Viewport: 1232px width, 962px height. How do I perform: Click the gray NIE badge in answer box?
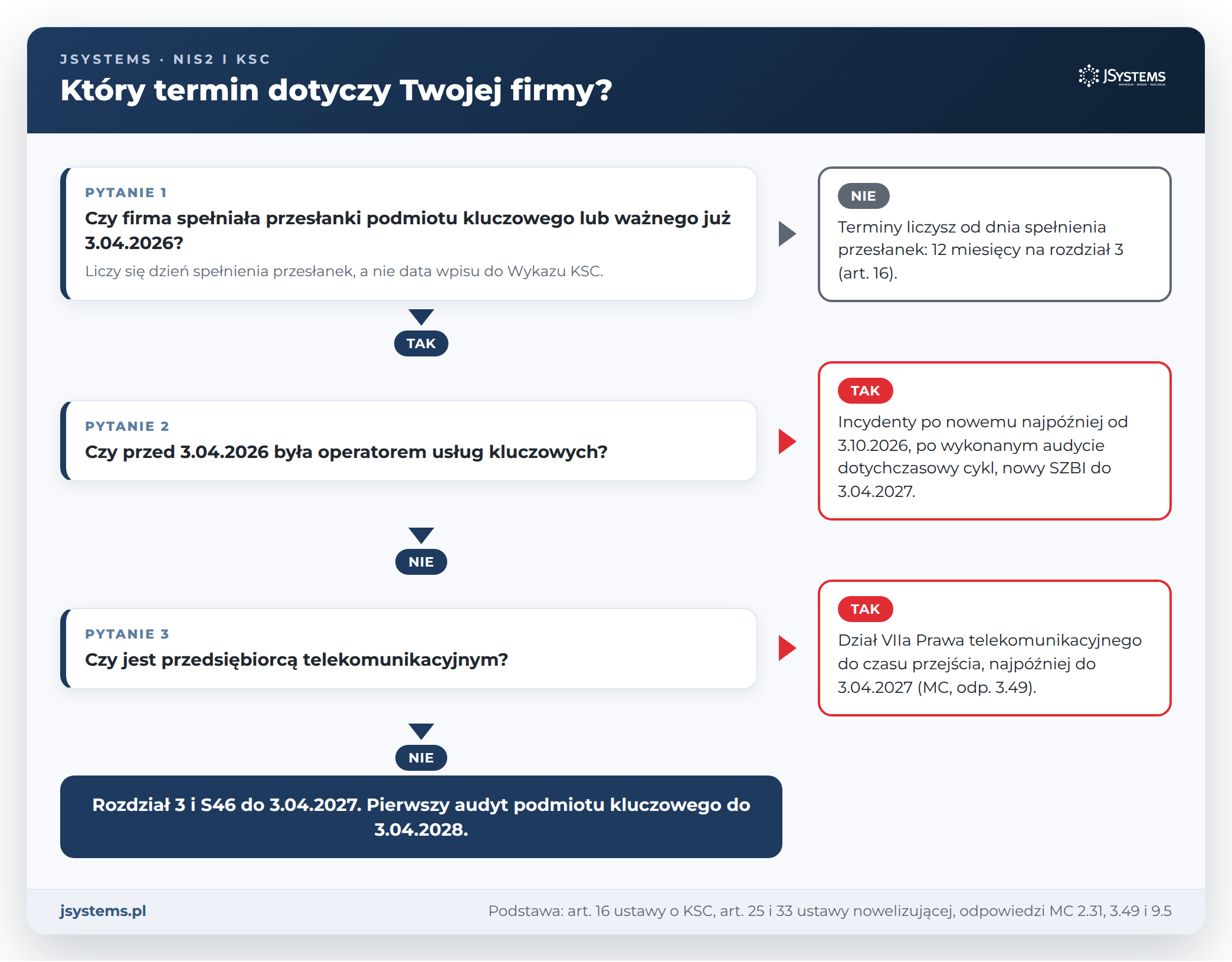[863, 196]
